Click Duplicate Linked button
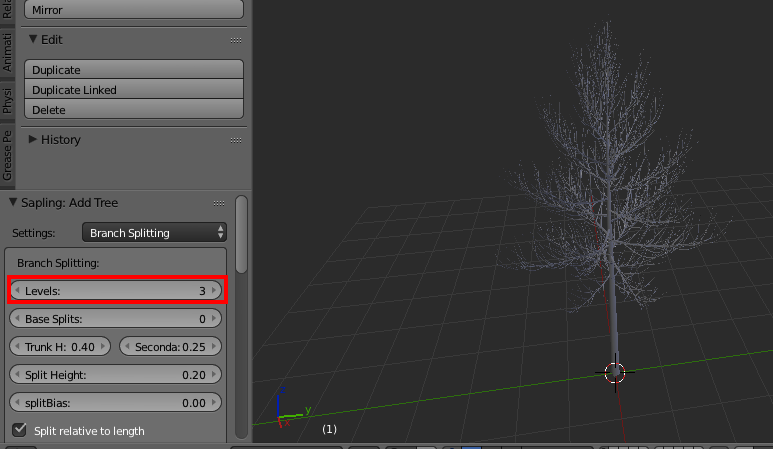Image resolution: width=773 pixels, height=449 pixels. click(x=134, y=90)
